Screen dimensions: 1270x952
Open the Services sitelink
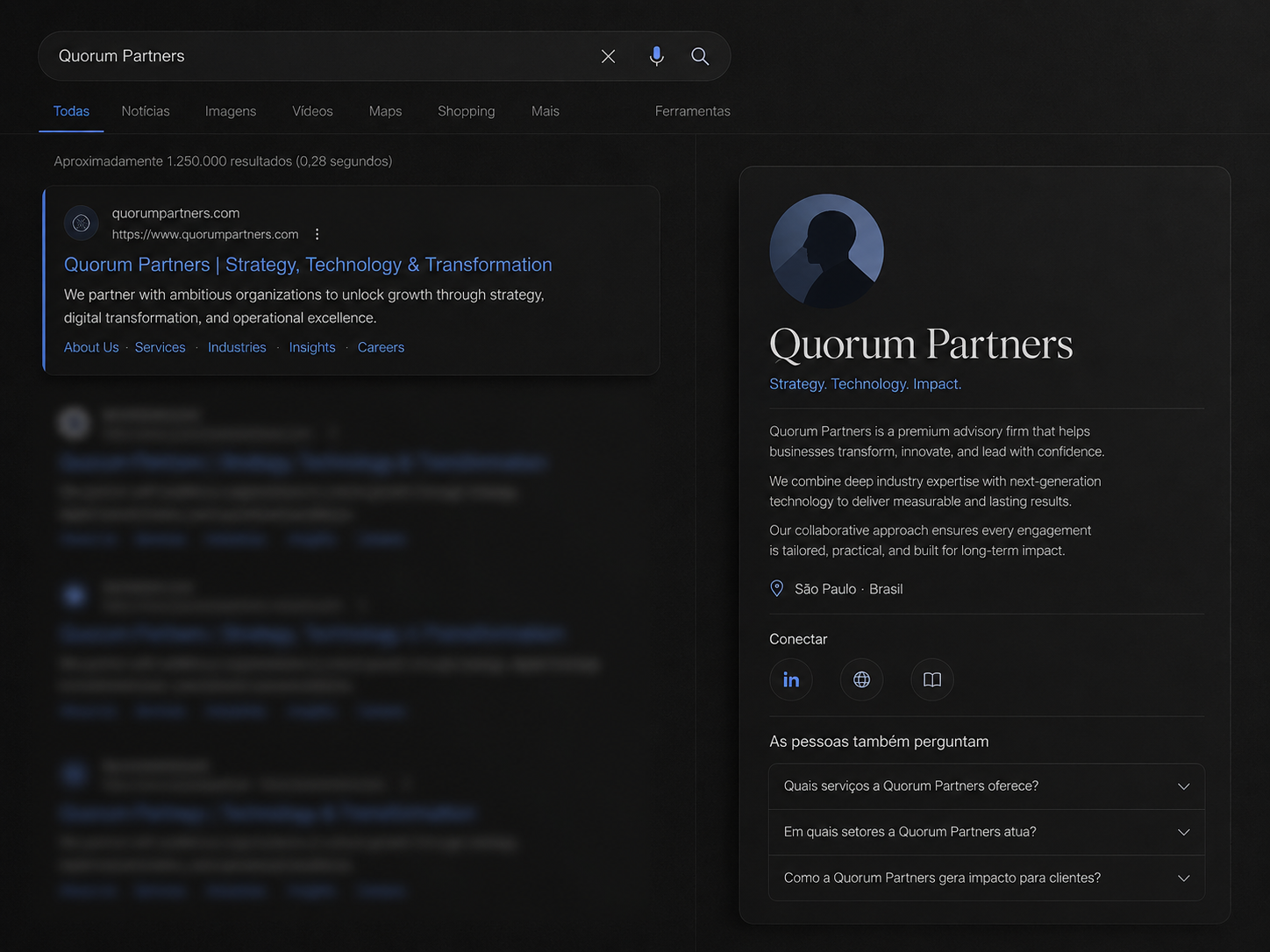(x=161, y=347)
